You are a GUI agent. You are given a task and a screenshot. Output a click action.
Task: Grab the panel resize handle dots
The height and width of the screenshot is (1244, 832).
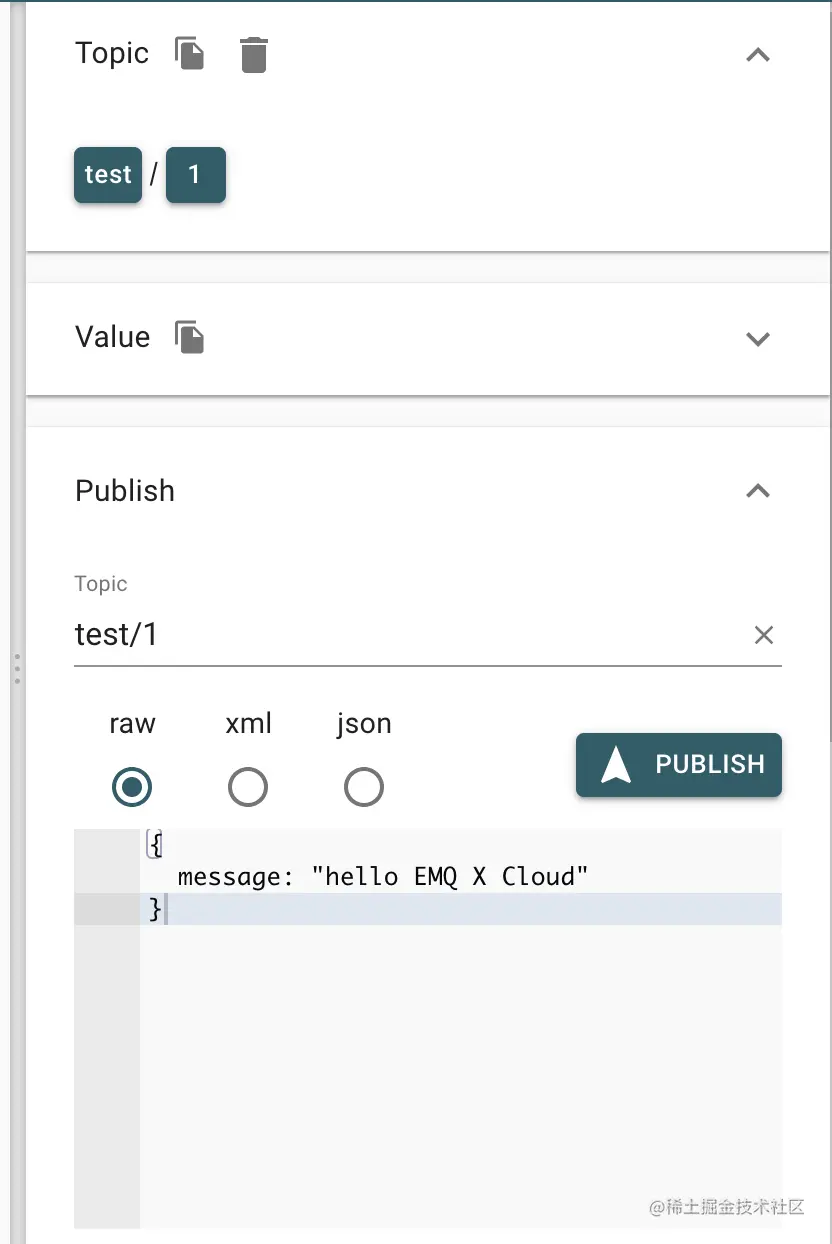pyautogui.click(x=17, y=669)
